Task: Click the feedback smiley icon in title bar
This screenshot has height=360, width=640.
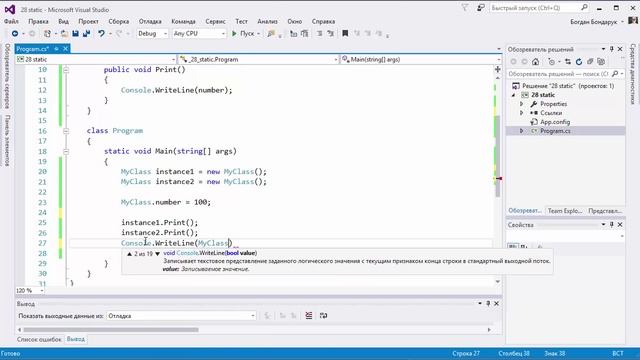Action: pos(481,8)
